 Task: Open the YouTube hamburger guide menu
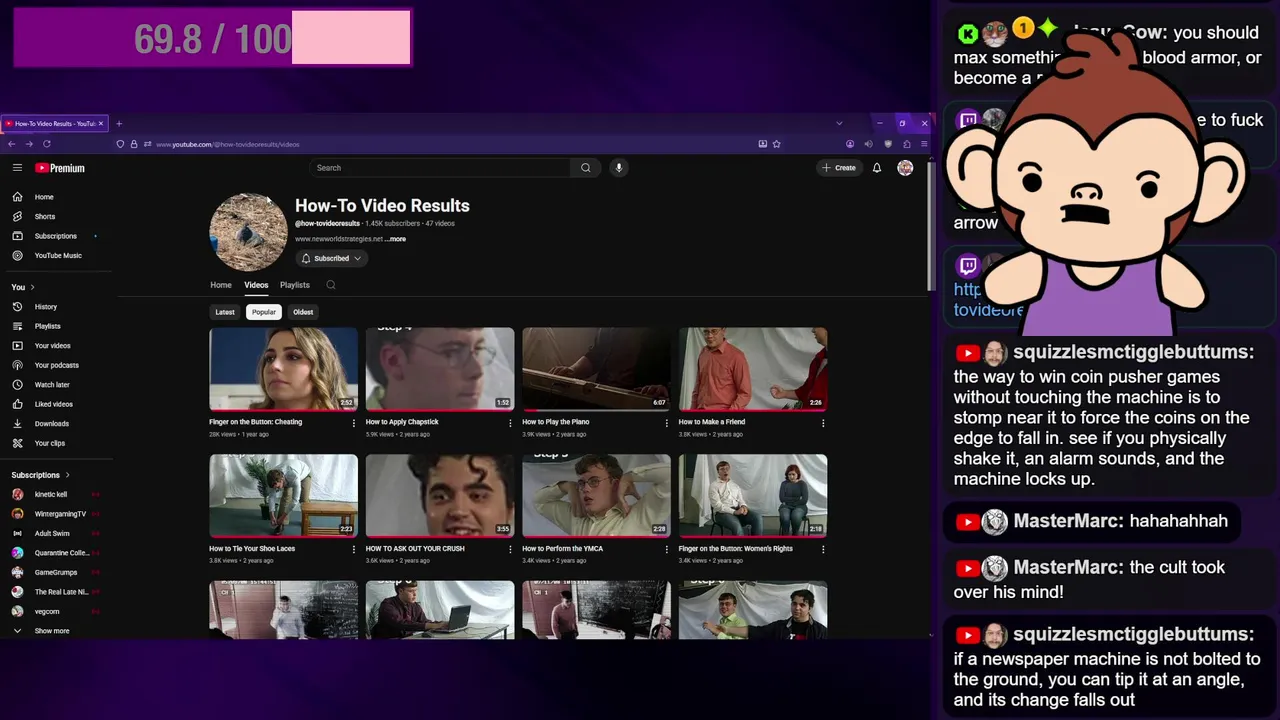coord(17,168)
